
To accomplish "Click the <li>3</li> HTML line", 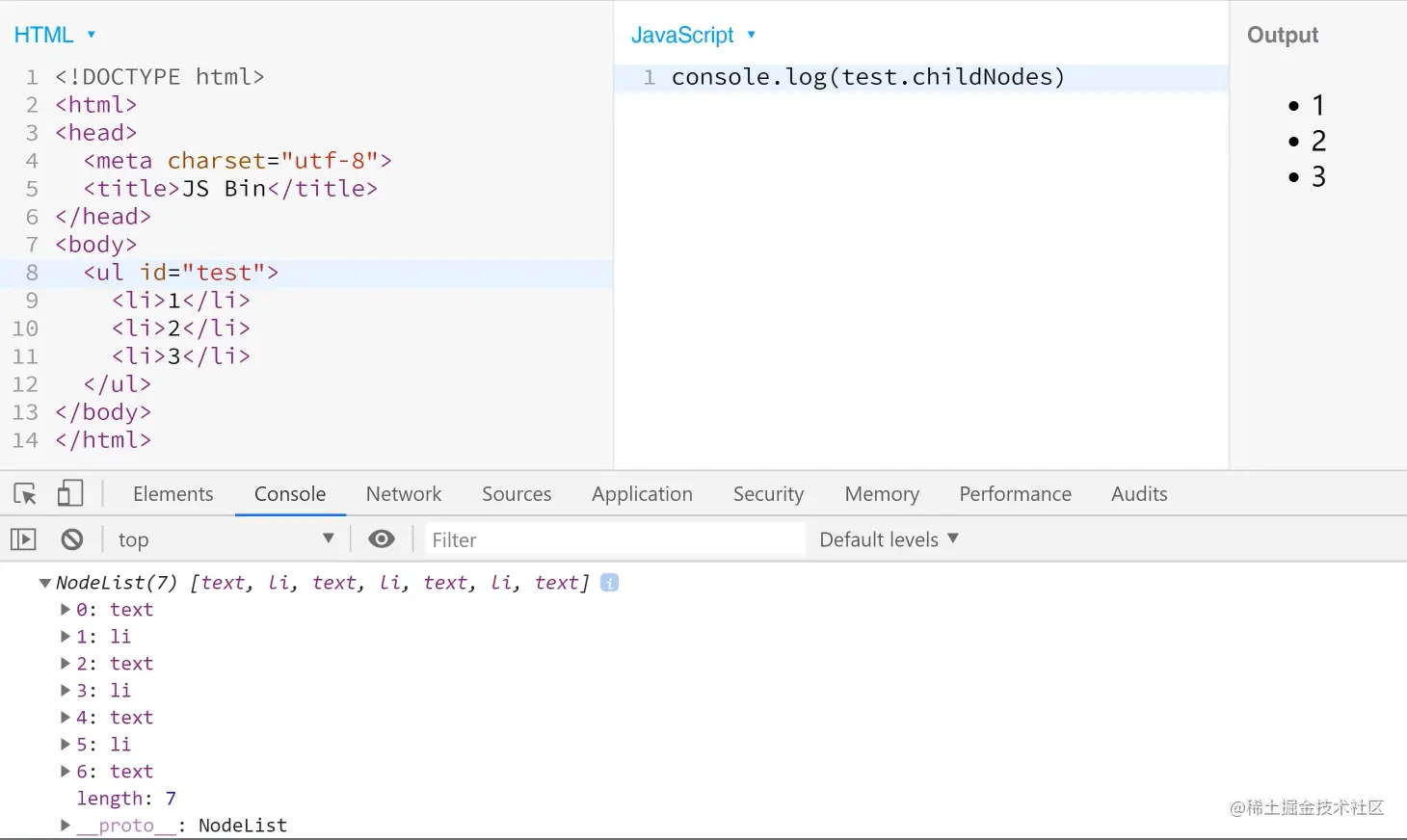I will (x=181, y=356).
